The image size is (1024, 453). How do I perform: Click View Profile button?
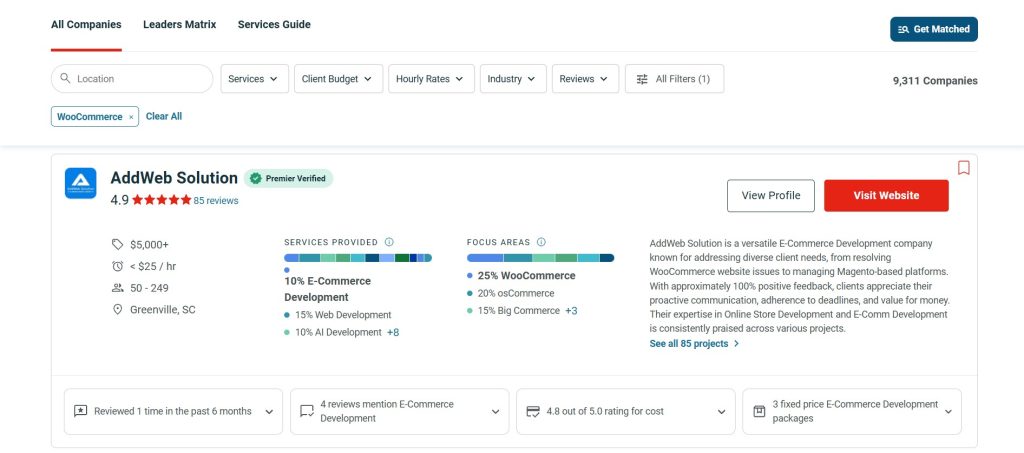pyautogui.click(x=771, y=196)
